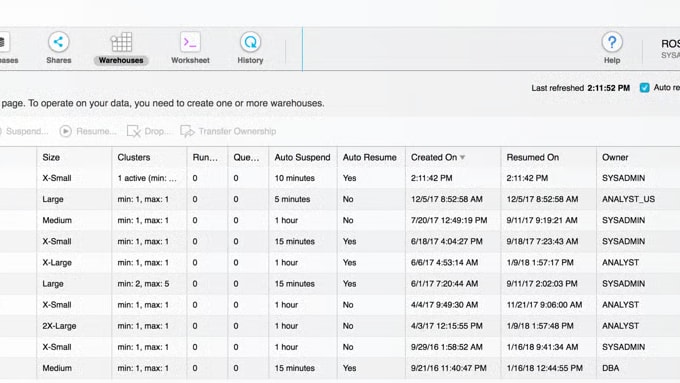Click the Drop warehouse icon

click(x=134, y=131)
